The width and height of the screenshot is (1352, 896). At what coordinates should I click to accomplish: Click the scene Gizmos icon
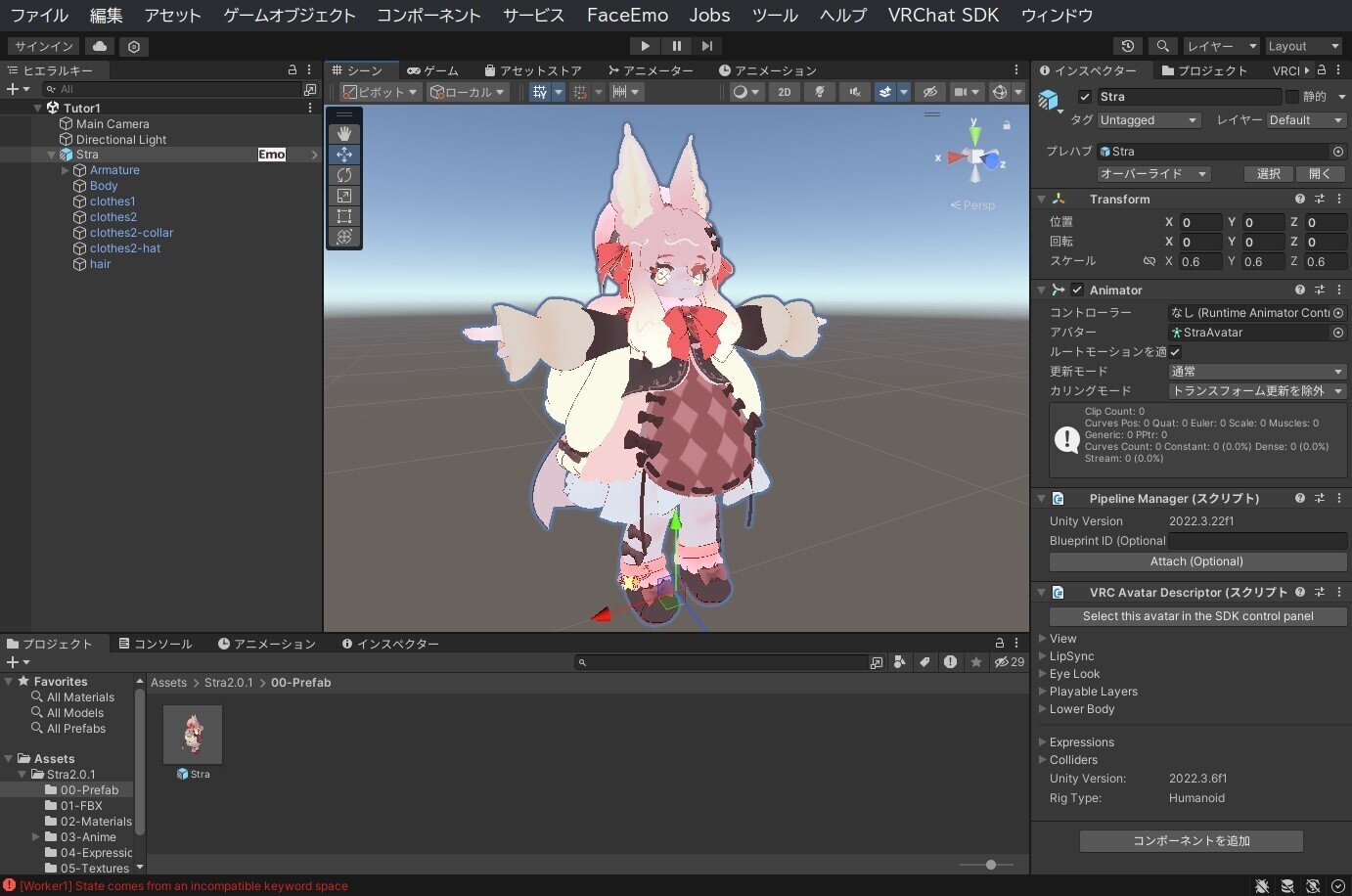click(x=999, y=92)
